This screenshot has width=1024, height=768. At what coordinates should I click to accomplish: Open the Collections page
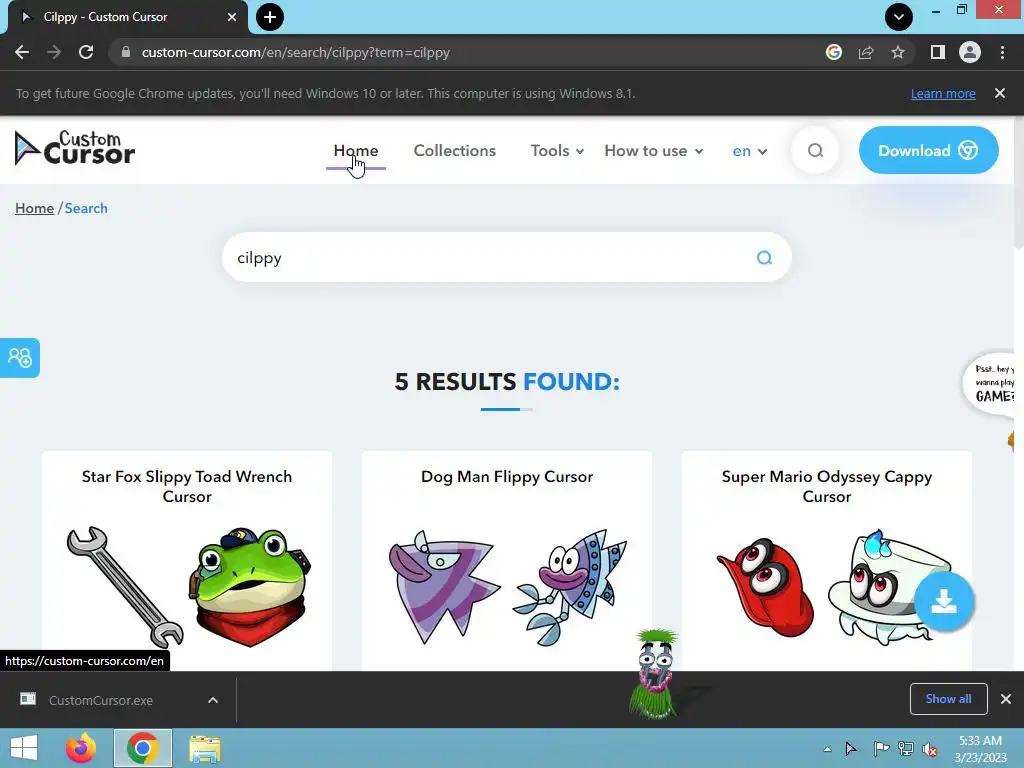coord(455,151)
